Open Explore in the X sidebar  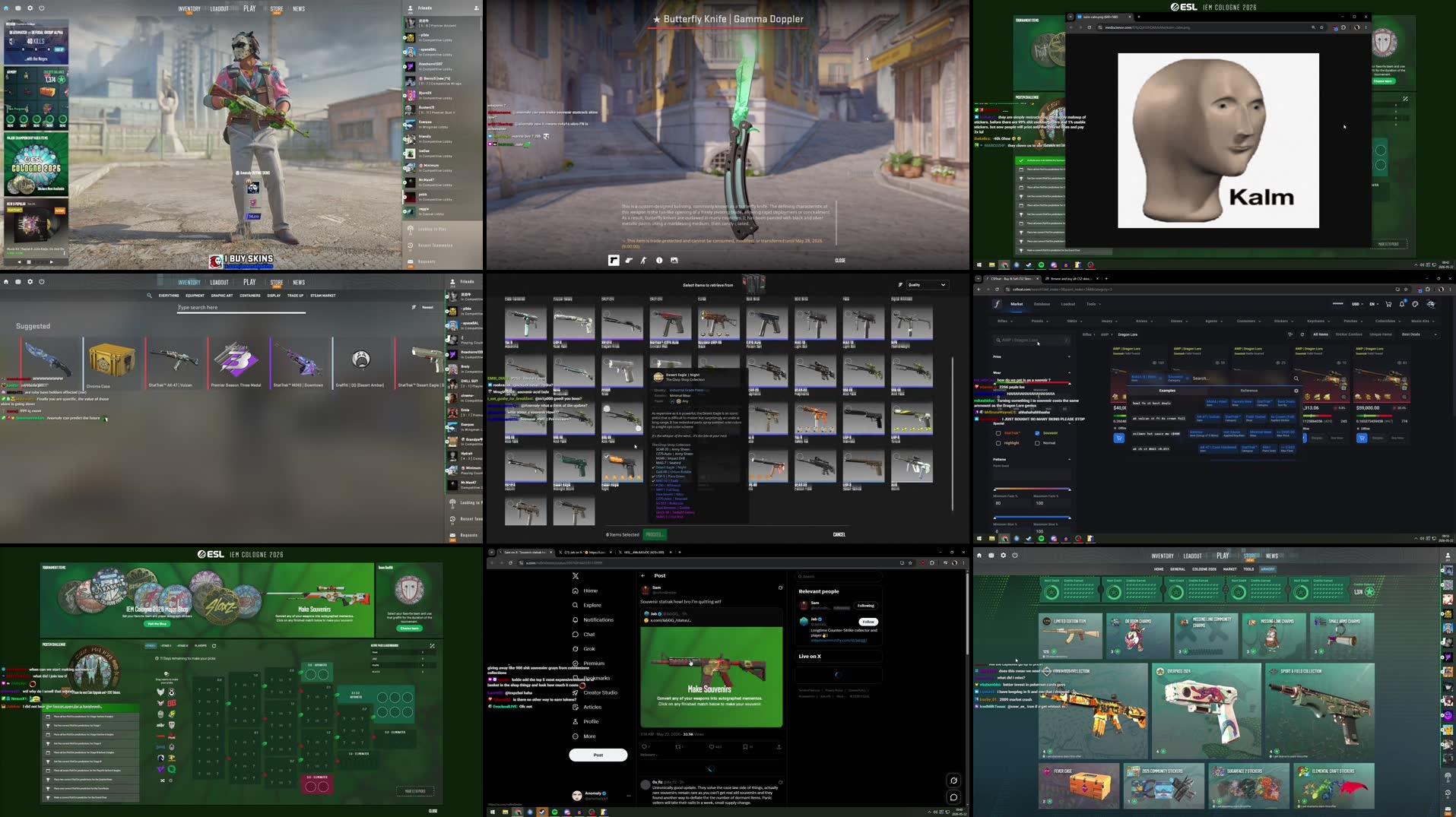coord(586,605)
